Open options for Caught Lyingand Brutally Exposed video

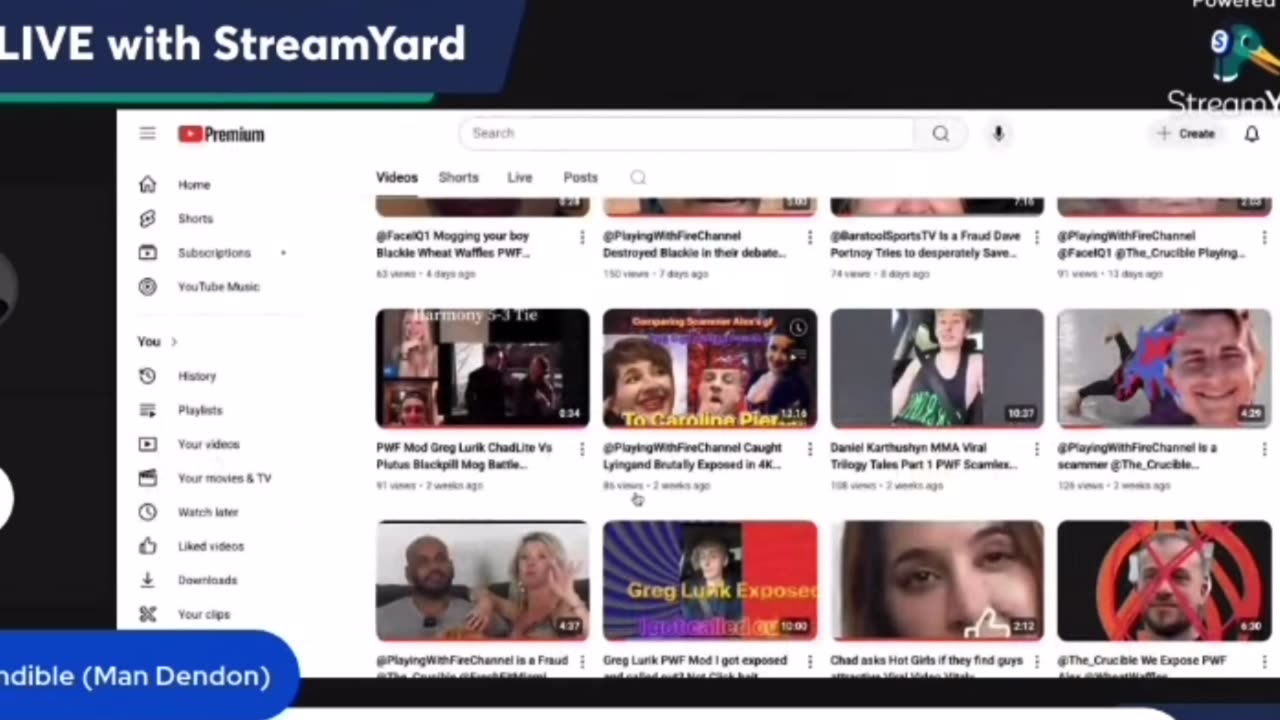pyautogui.click(x=809, y=449)
